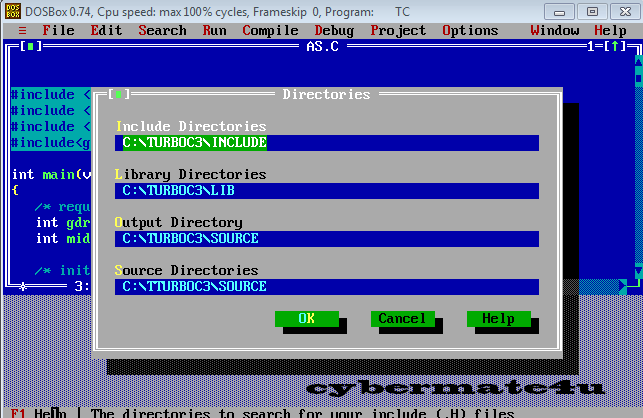This screenshot has width=643, height=418.
Task: Open the Options menu
Action: coord(470,30)
